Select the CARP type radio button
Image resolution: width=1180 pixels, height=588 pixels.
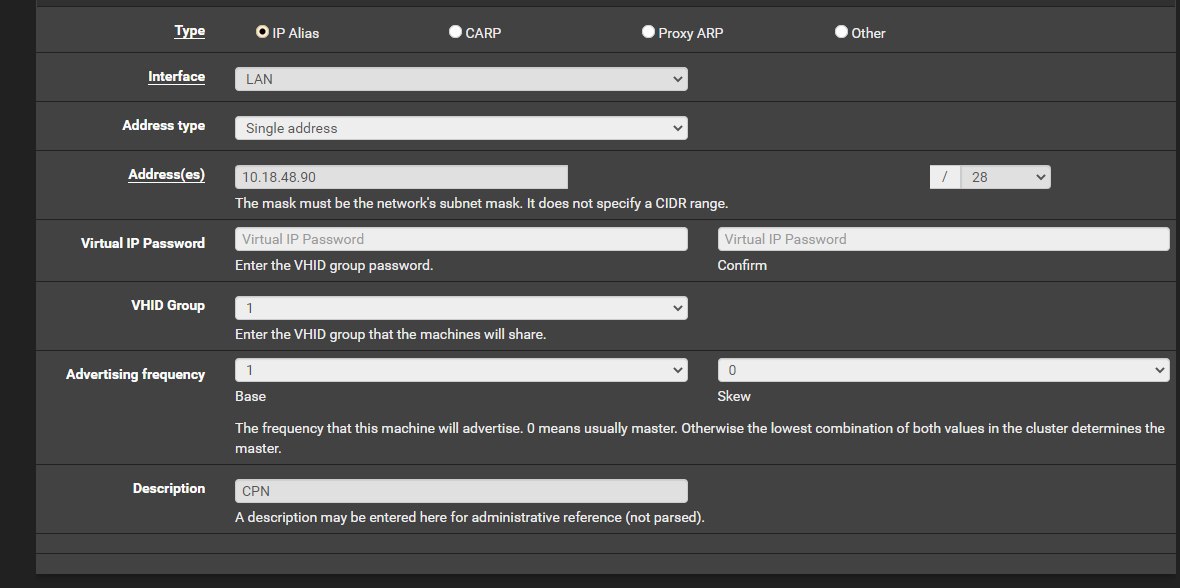point(455,32)
